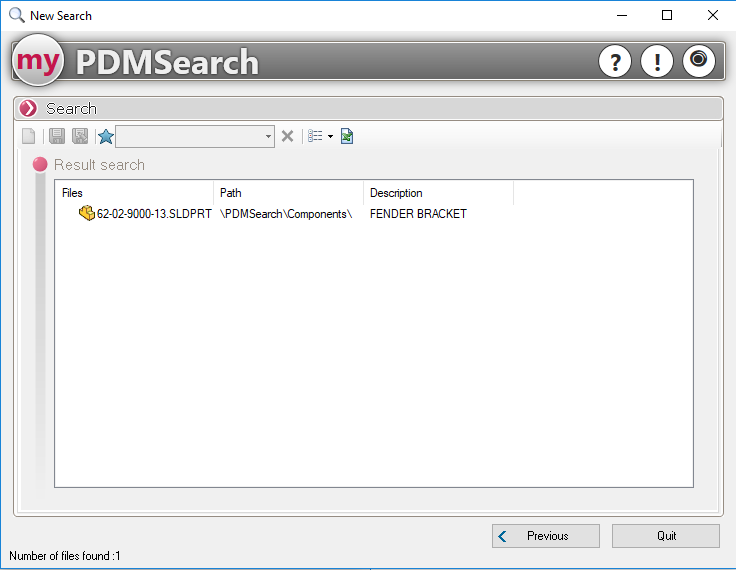736x570 pixels.
Task: Click the save-as search icon
Action: point(80,136)
